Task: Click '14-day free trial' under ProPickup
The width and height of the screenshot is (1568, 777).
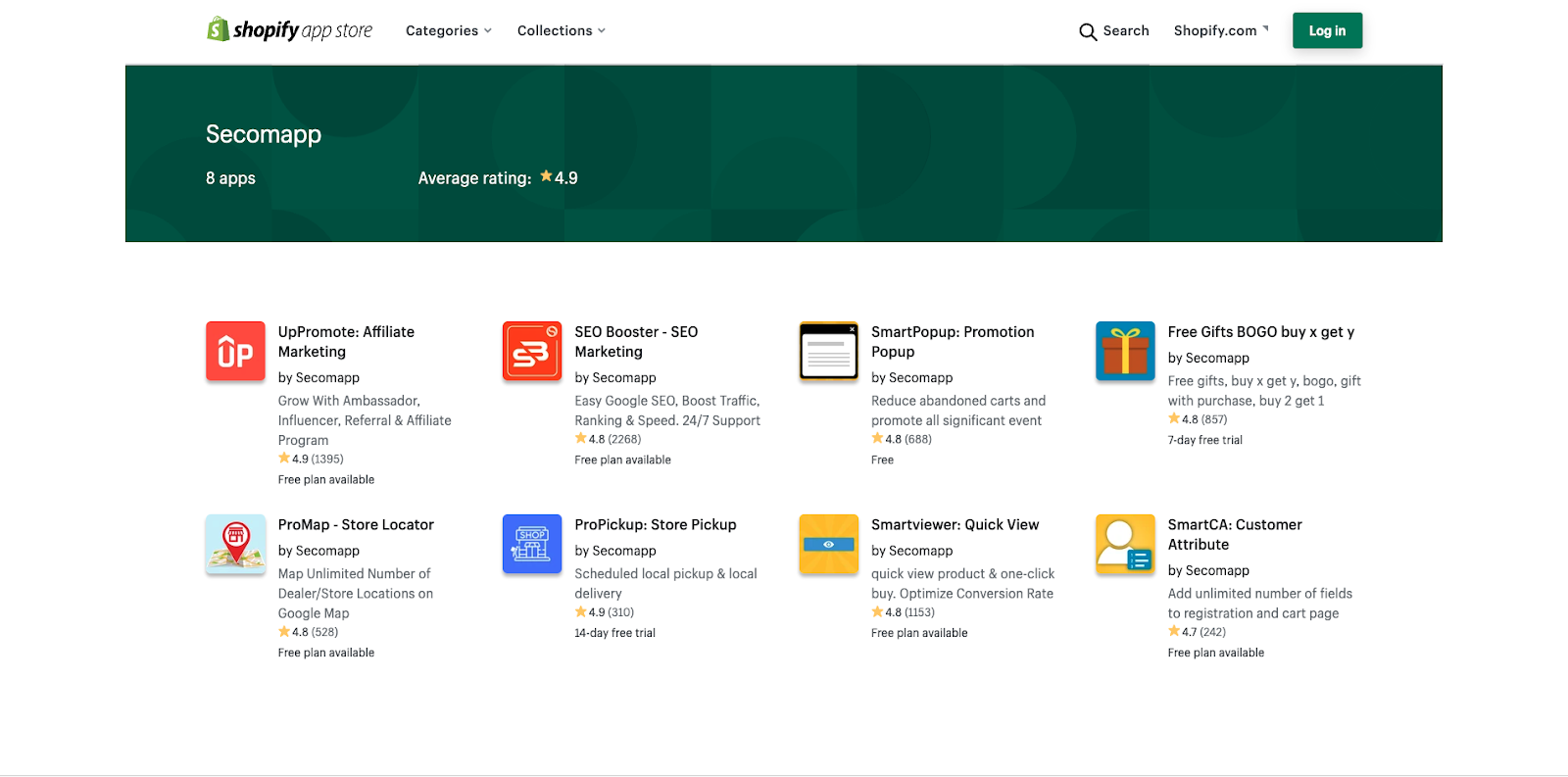Action: point(615,633)
